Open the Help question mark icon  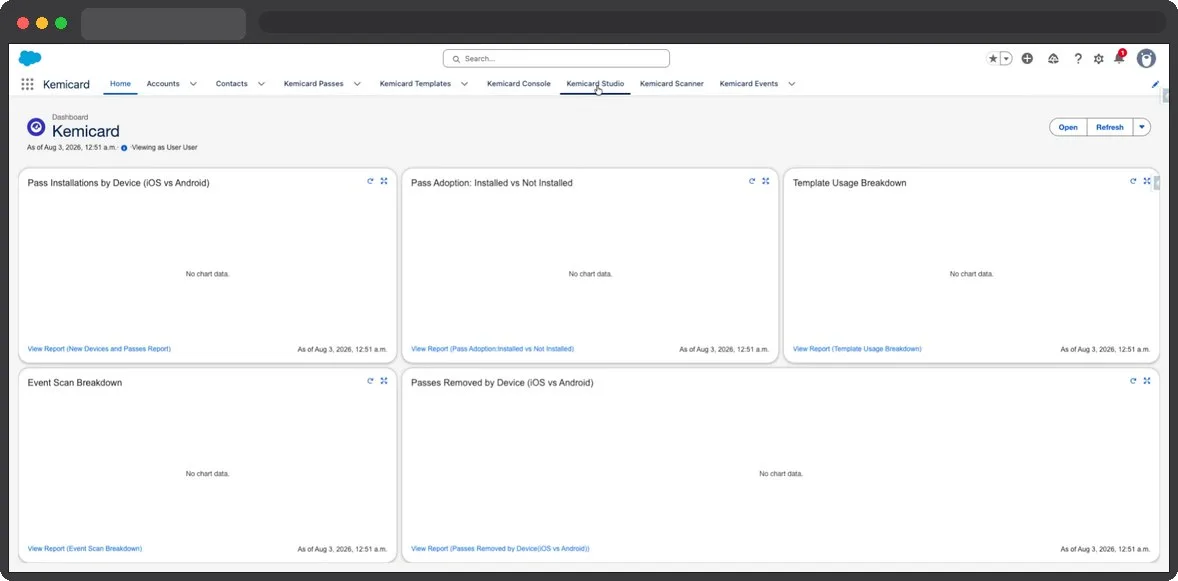pos(1078,59)
